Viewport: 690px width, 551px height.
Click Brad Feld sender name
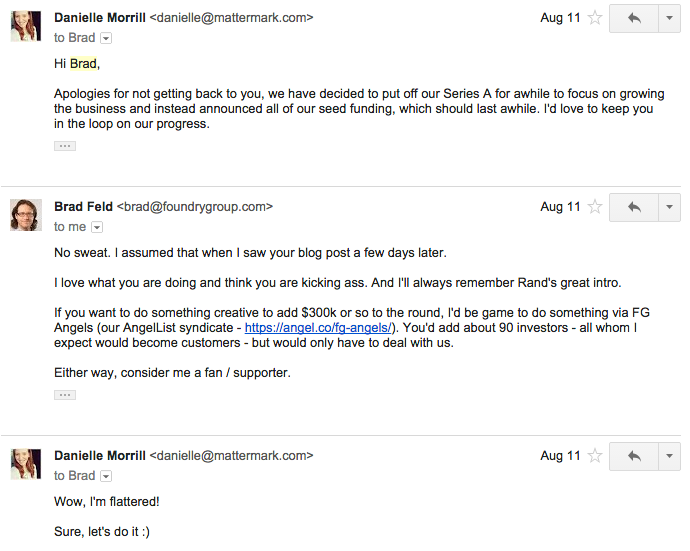tap(83, 206)
